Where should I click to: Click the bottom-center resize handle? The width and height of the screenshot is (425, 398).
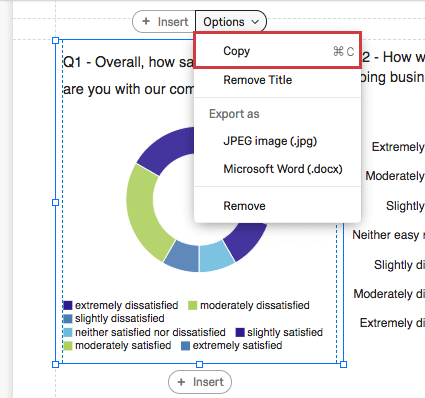pyautogui.click(x=199, y=364)
